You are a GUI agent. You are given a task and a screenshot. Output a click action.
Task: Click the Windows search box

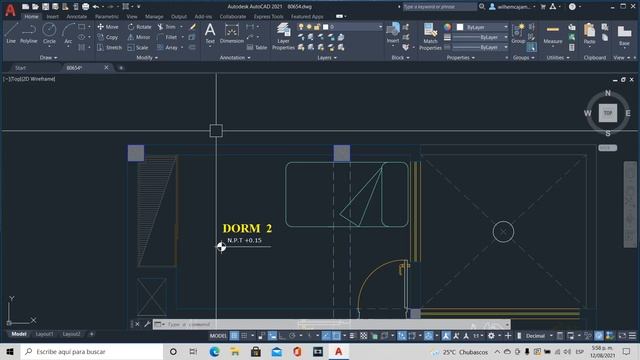(x=92, y=351)
